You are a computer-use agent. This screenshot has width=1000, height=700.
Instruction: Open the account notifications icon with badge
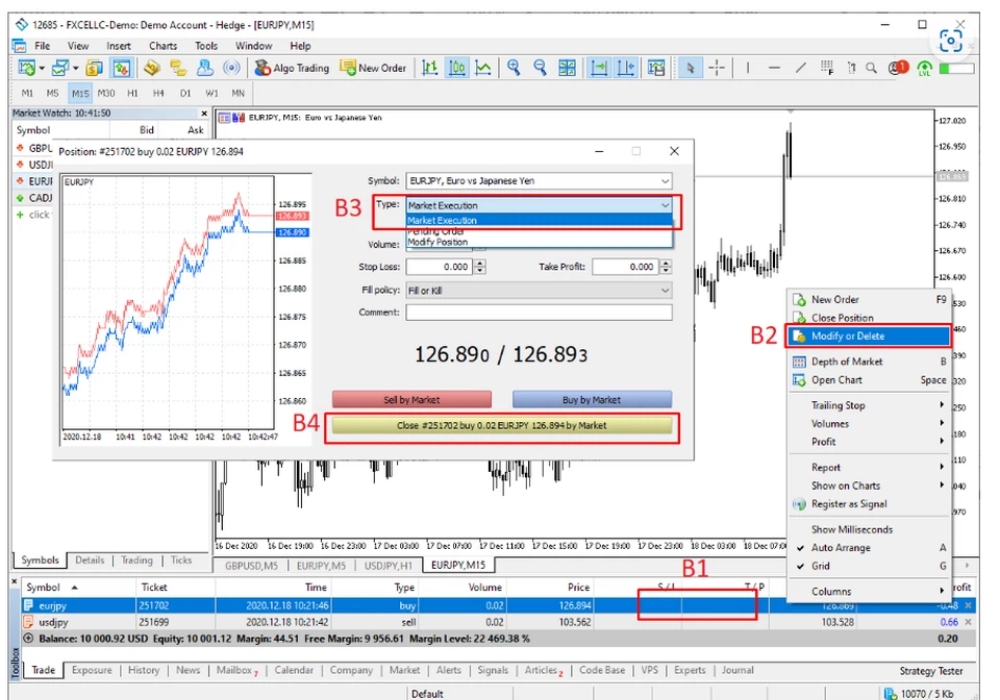[897, 68]
